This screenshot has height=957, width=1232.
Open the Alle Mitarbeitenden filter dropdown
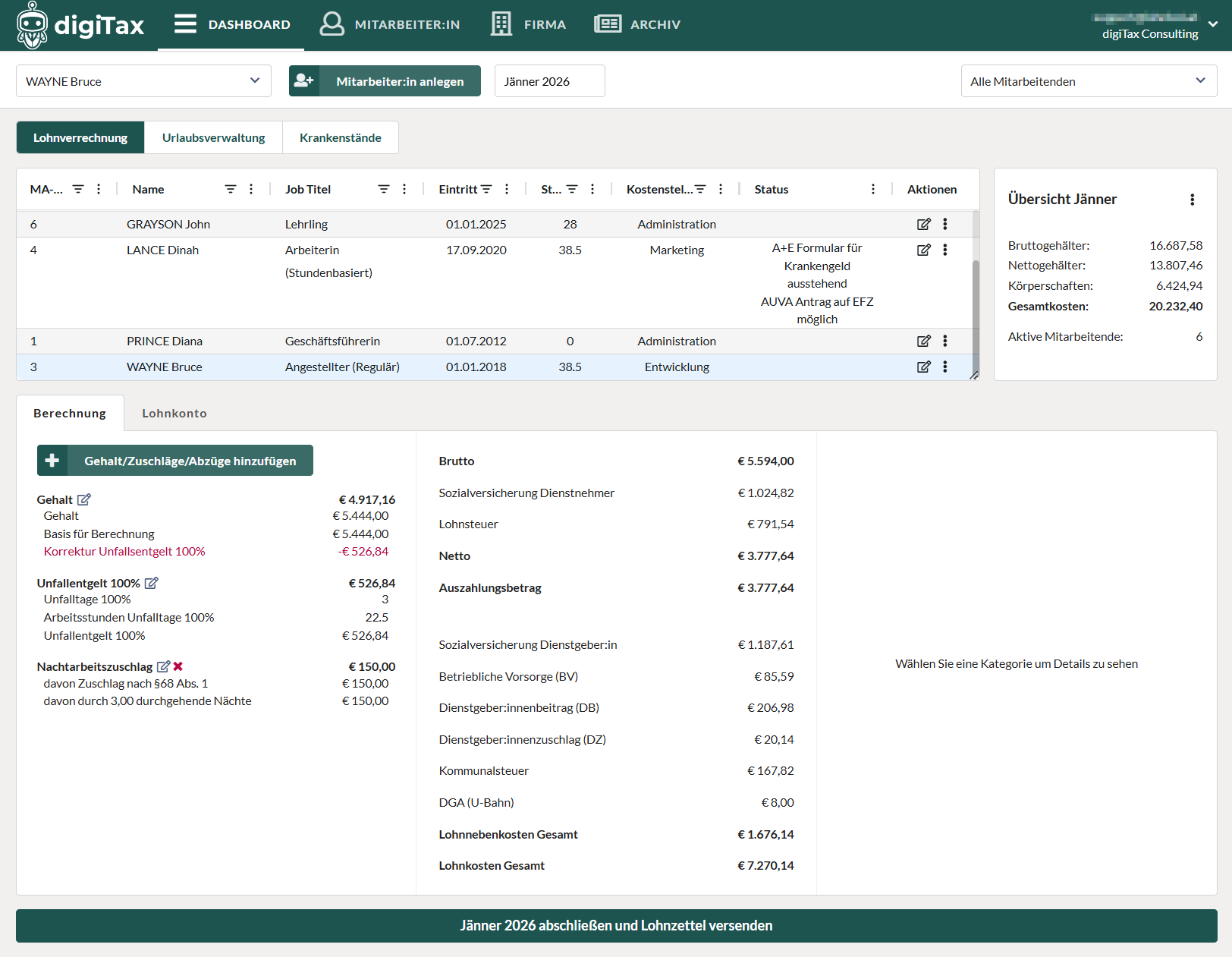click(1089, 81)
